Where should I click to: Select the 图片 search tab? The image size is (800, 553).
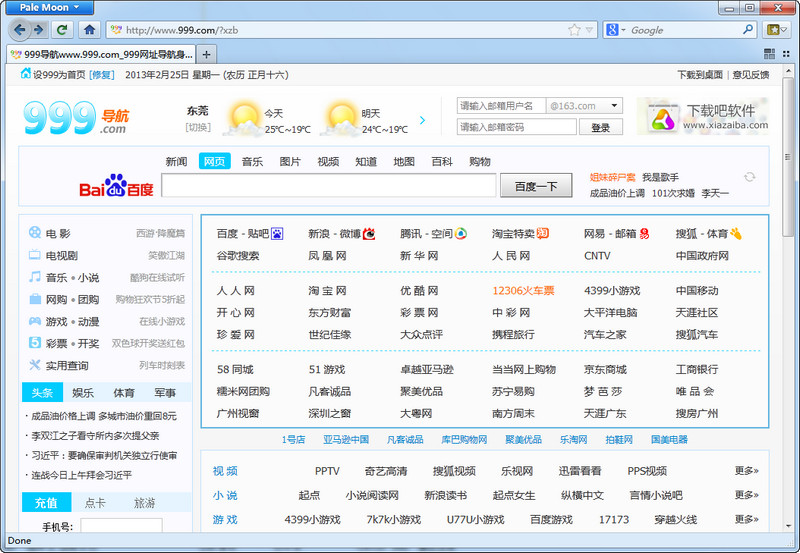290,161
